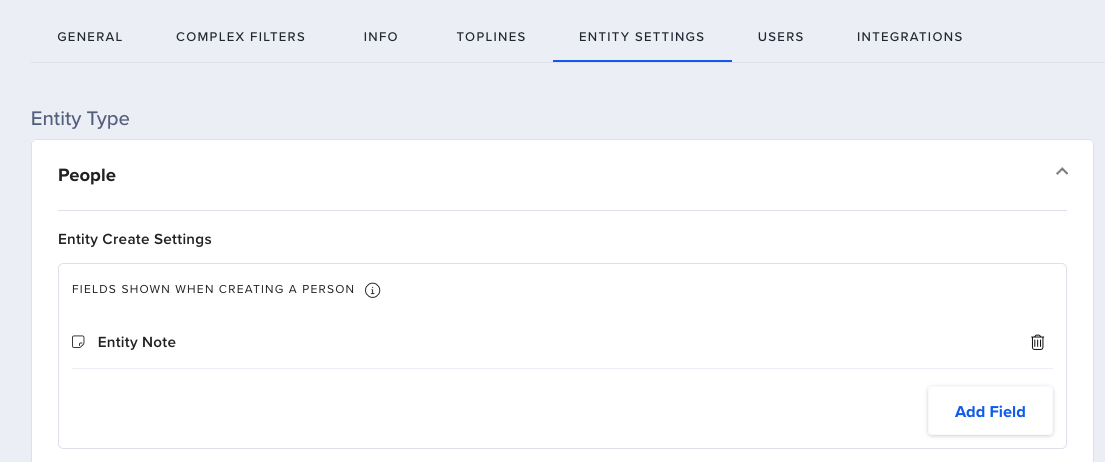Click the note icon beside Entity Note
The width and height of the screenshot is (1105, 462).
click(79, 342)
